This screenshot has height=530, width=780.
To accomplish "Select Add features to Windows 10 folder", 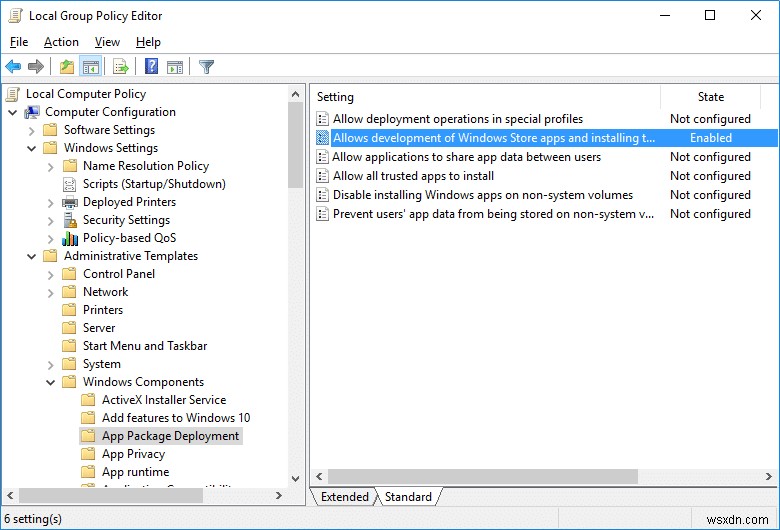I will coord(176,418).
